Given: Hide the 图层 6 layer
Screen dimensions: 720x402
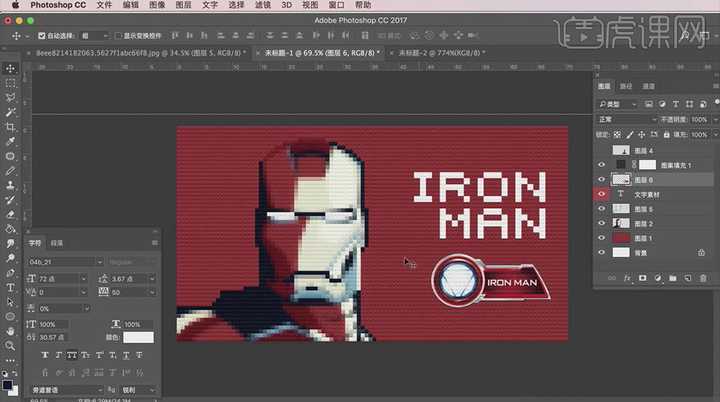Looking at the screenshot, I should tap(602, 179).
